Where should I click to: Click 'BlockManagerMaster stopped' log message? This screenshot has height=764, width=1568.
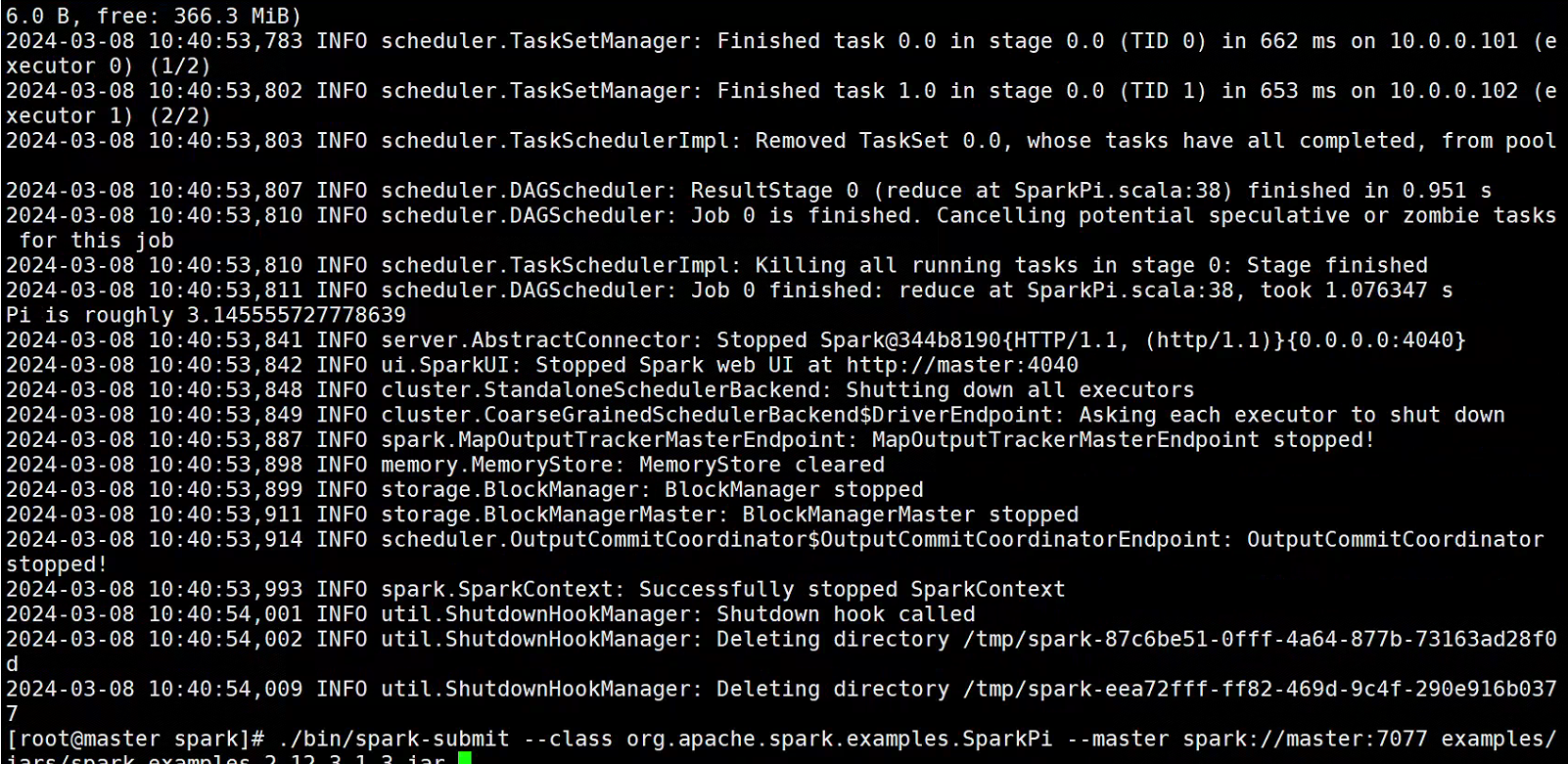click(x=910, y=515)
